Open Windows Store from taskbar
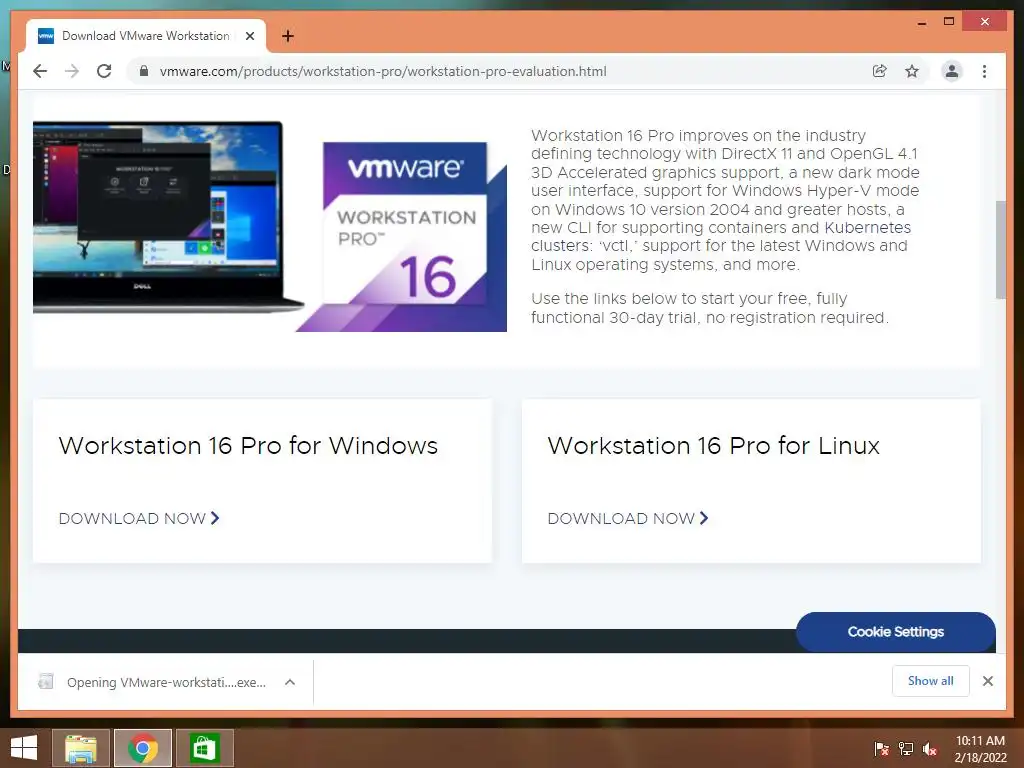This screenshot has height=768, width=1024. click(204, 748)
